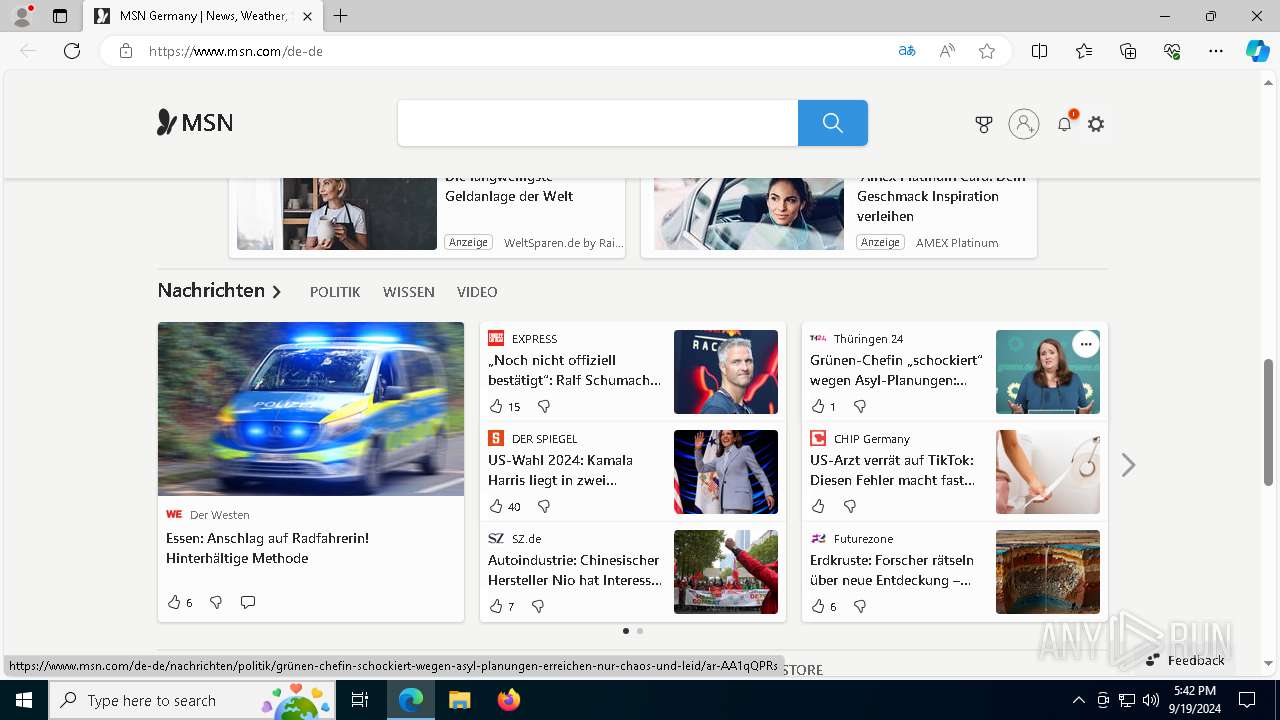Dislike the Essen Radfahrerin article
Viewport: 1280px width, 720px height.
coord(216,602)
